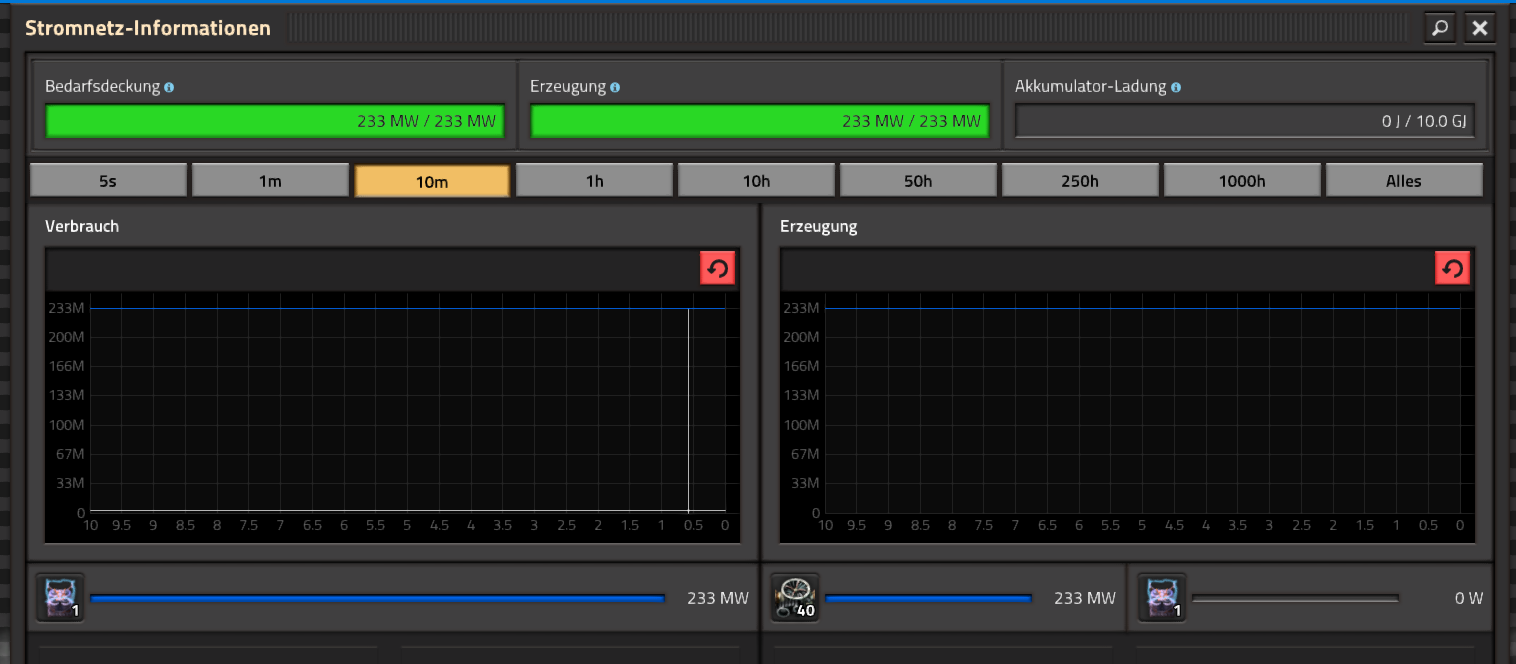Click the info icon next to the Erzeugung header
This screenshot has width=1516, height=664.
615,88
